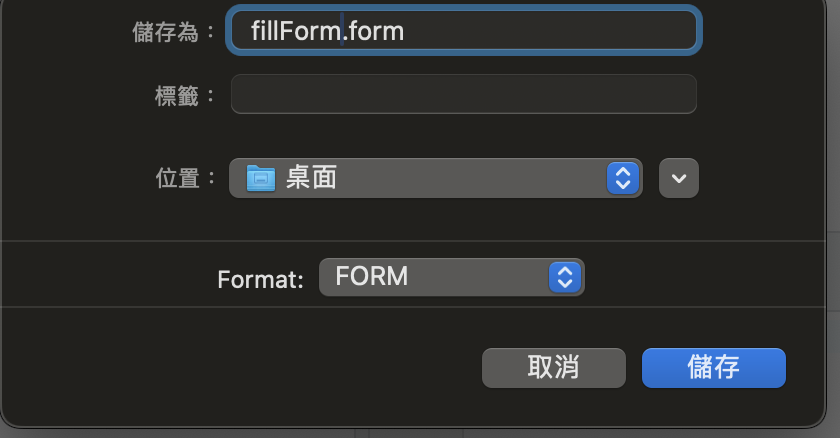Expand the full file browser with chevron button
This screenshot has width=840, height=438.
pyautogui.click(x=679, y=178)
